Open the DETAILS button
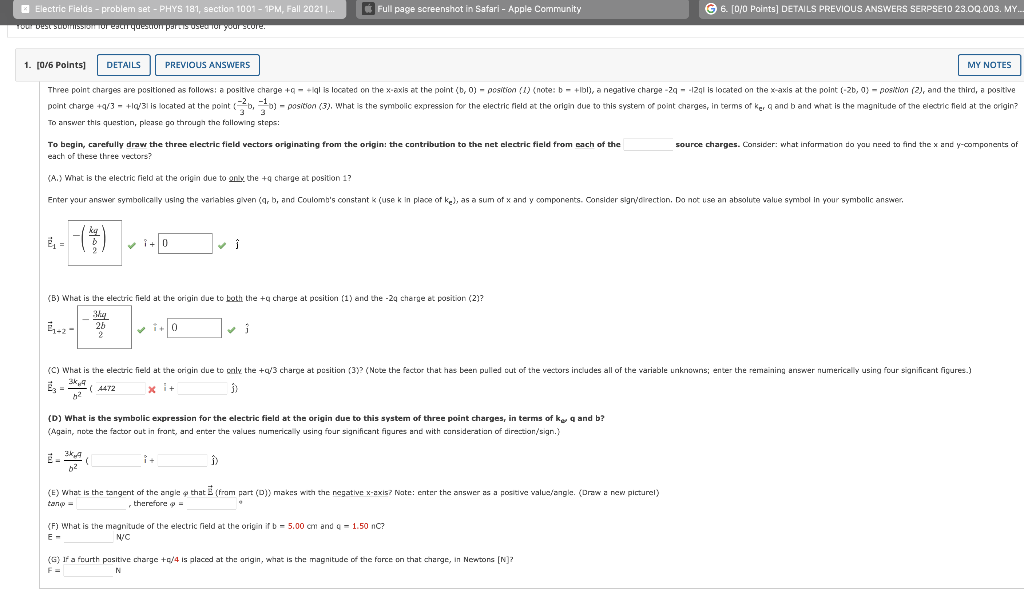1024x616 pixels. [123, 65]
